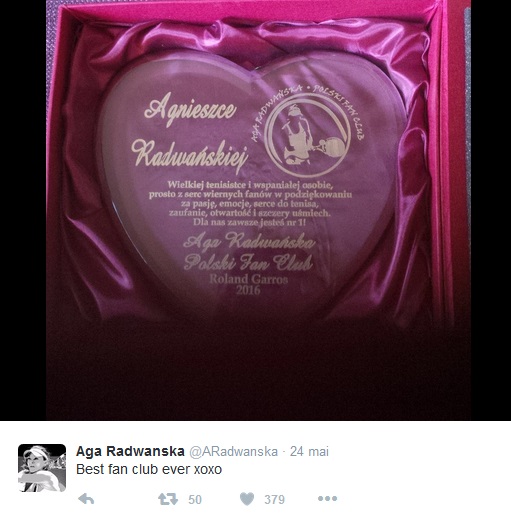The width and height of the screenshot is (511, 520).
Task: Click the engraved word Agnieszce
Action: coord(190,109)
